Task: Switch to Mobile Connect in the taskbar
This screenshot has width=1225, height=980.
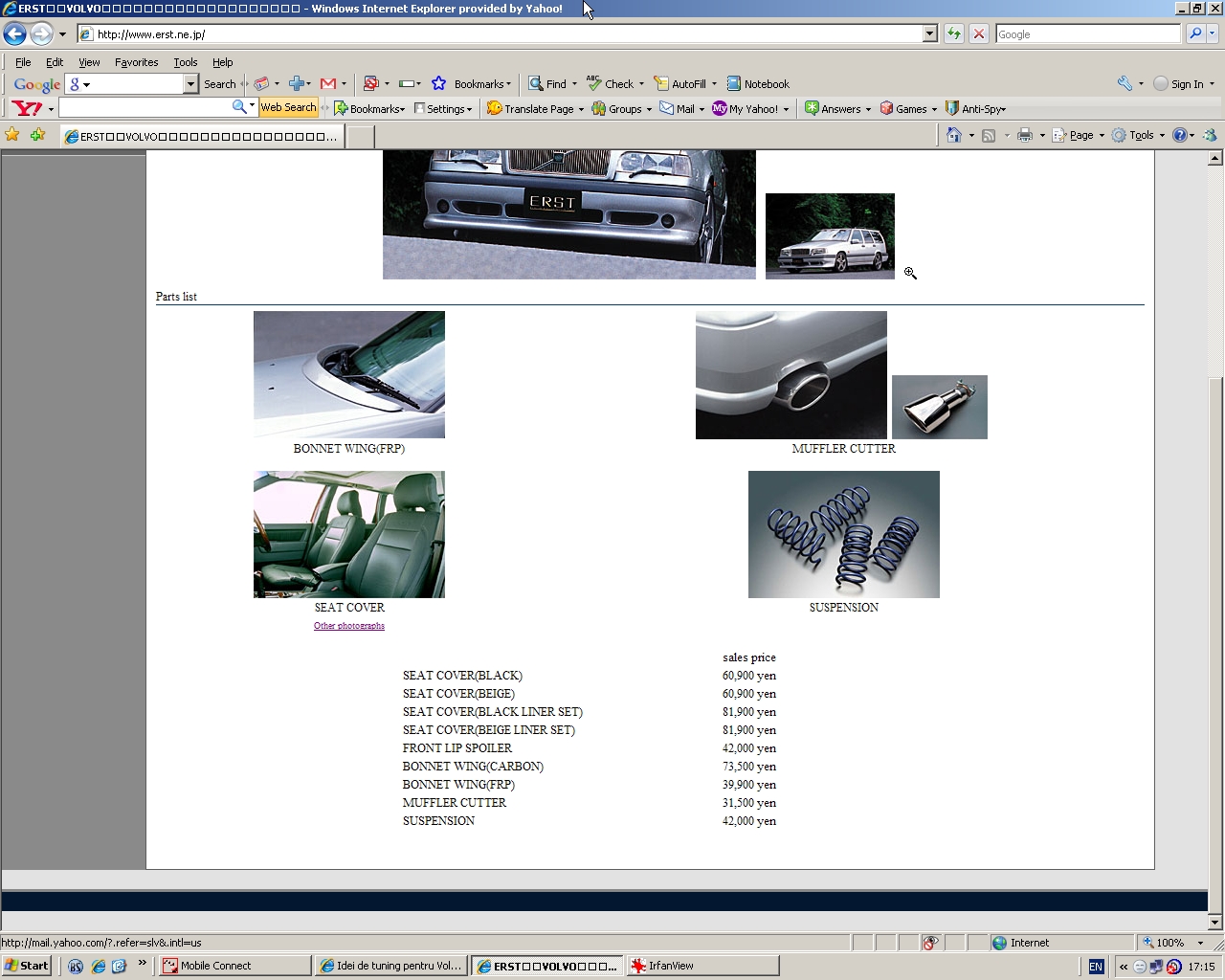Action: 235,966
